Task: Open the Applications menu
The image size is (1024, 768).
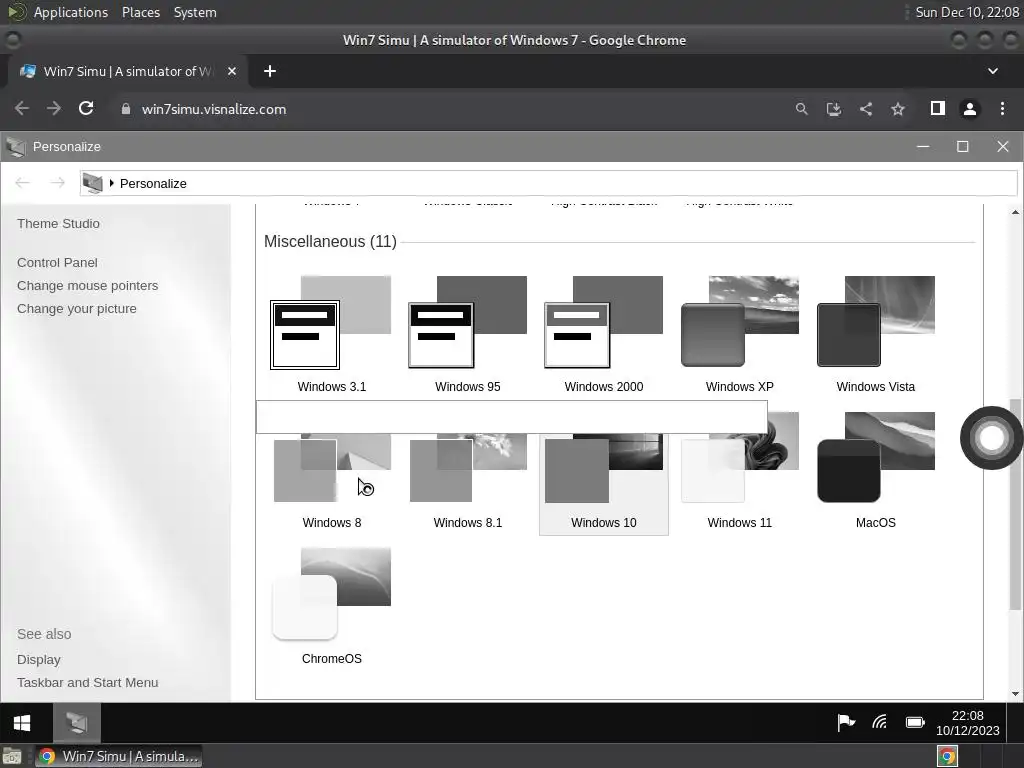Action: point(71,12)
